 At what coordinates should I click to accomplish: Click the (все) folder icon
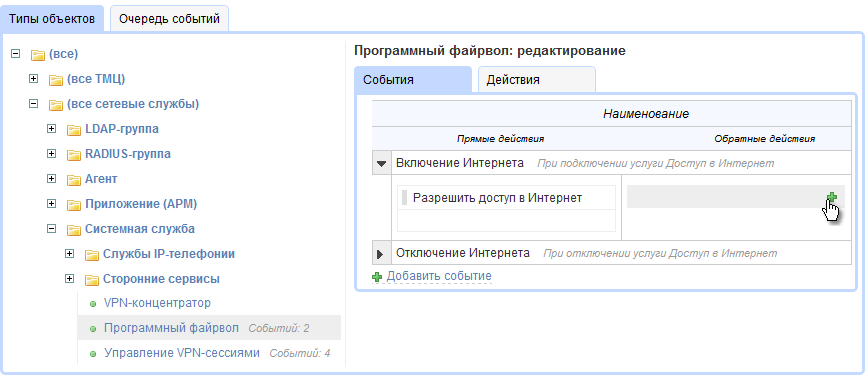pyautogui.click(x=38, y=55)
